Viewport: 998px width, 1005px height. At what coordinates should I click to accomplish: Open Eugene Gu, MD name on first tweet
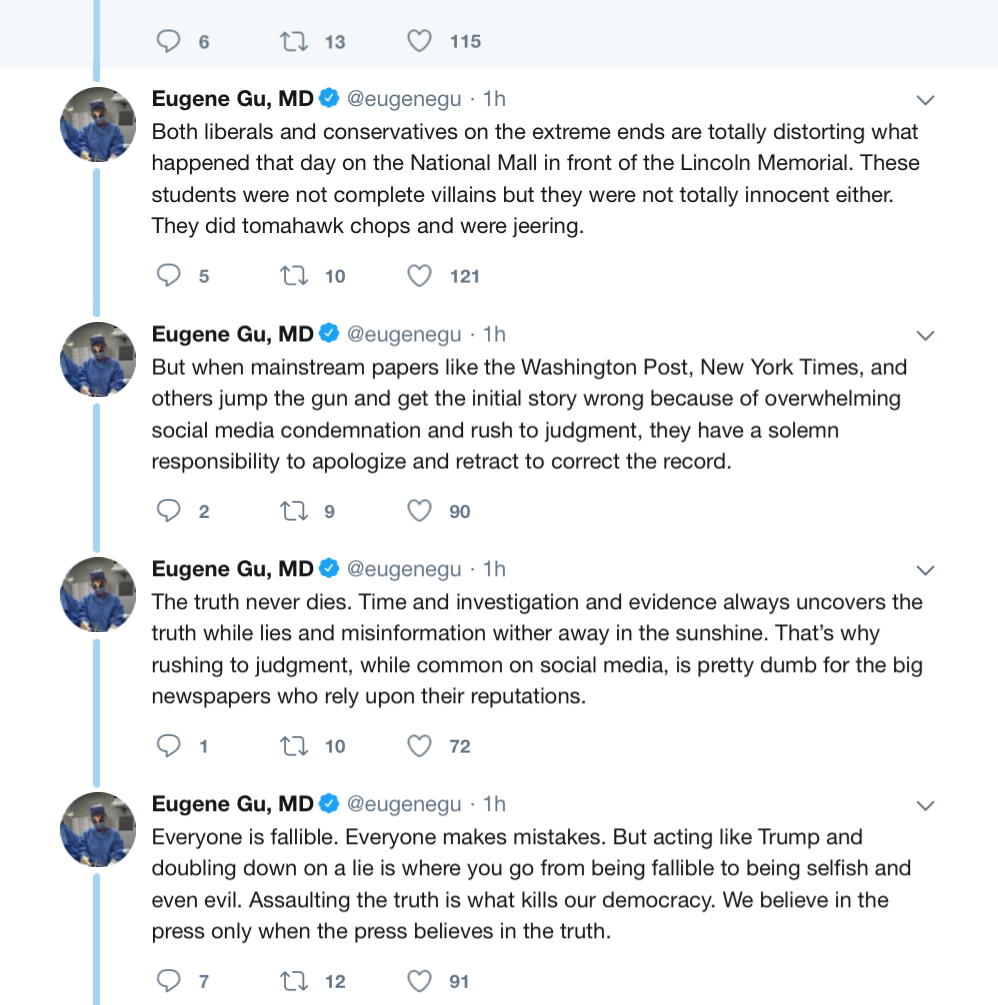(232, 99)
